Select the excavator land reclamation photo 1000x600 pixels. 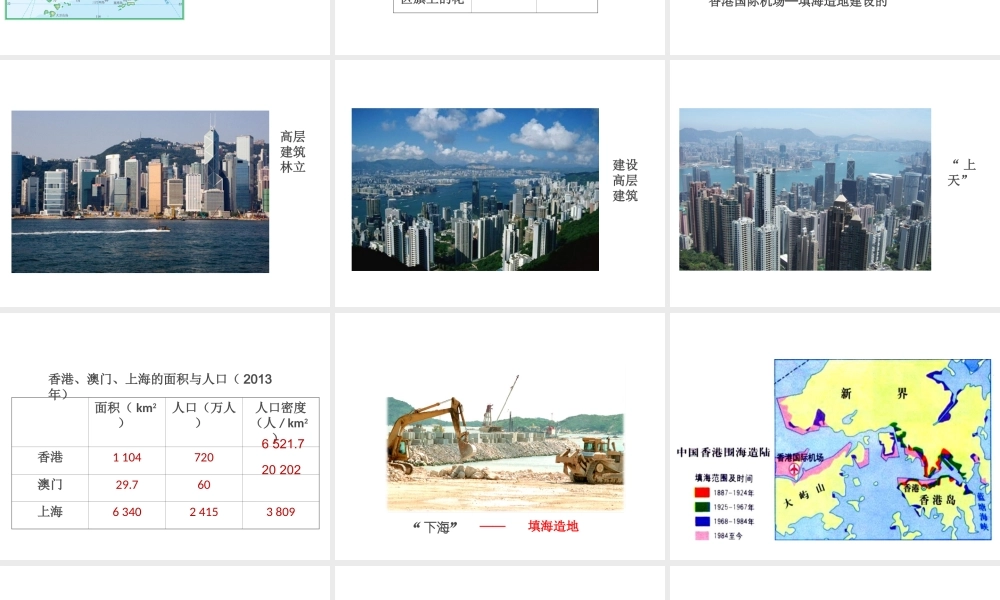coord(505,443)
